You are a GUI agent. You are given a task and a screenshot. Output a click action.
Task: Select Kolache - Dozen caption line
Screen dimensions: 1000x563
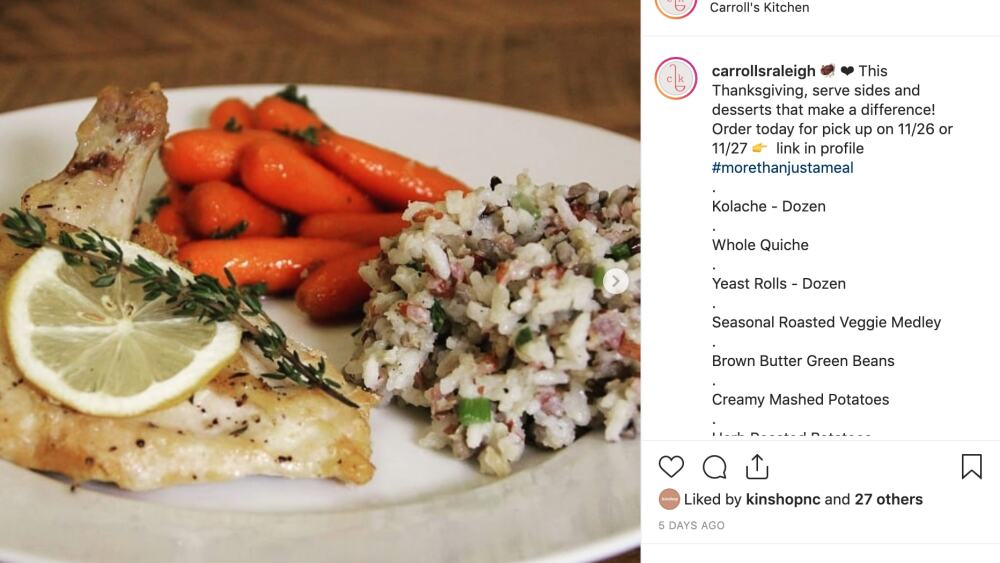(768, 207)
